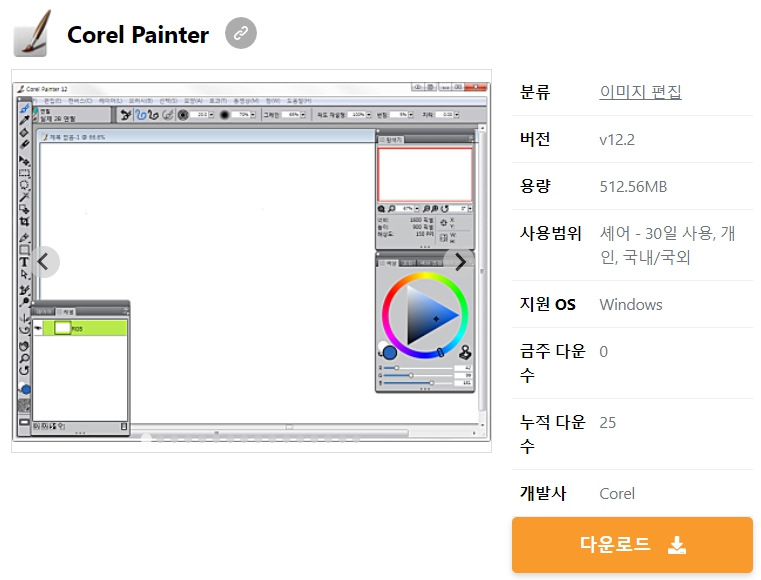This screenshot has height=580, width=761.
Task: Select the Grabber hand tool in the Painter toolbox
Action: 24,346
